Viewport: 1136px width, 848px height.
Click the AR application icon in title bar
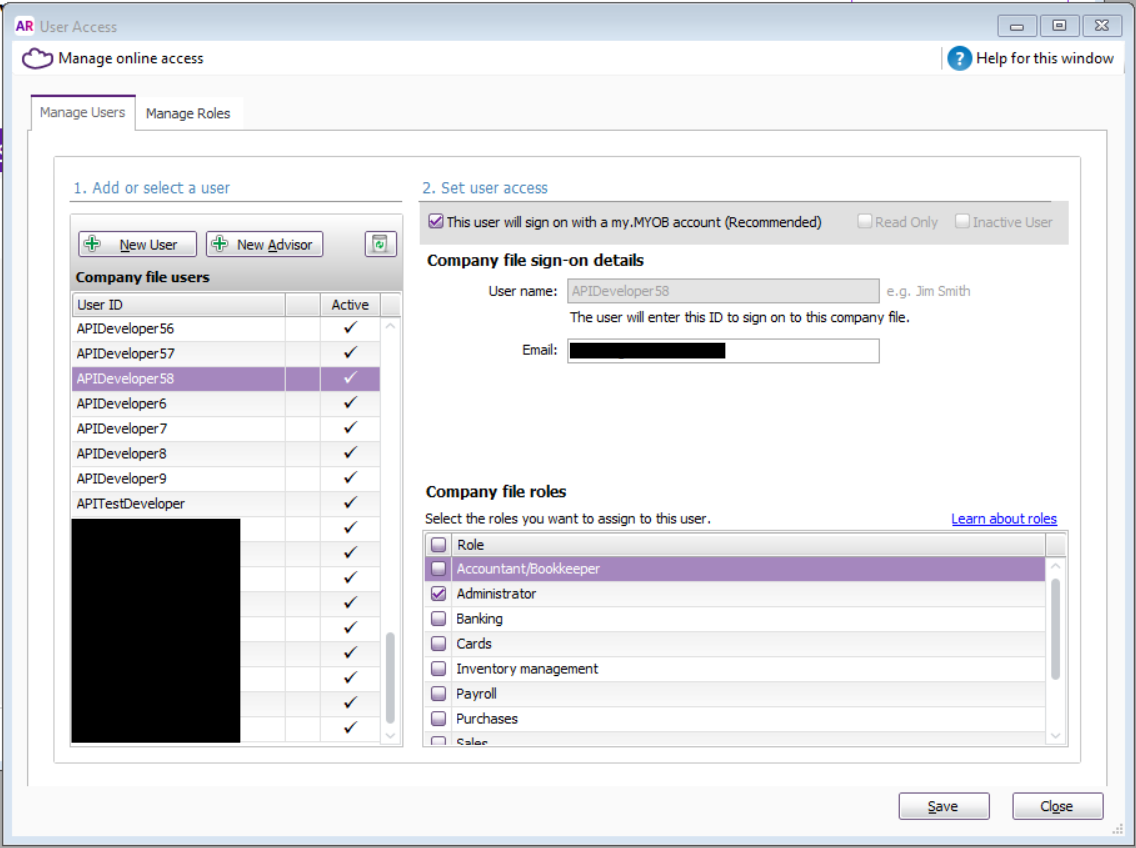coord(25,26)
